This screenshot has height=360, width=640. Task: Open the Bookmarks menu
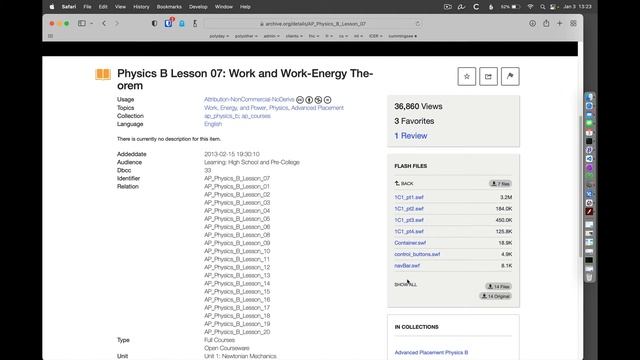coord(169,7)
